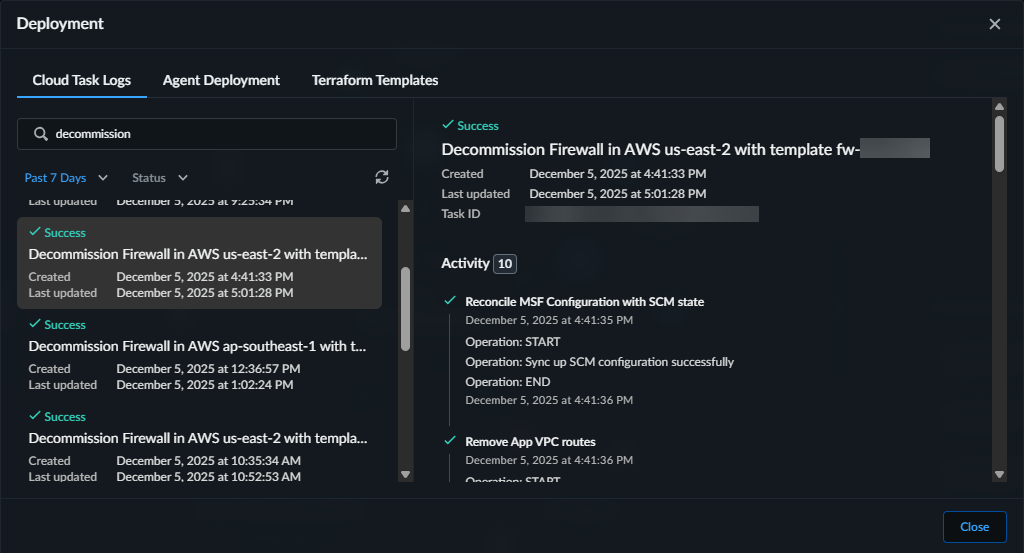Image resolution: width=1024 pixels, height=553 pixels.
Task: Click detail panel scroll down arrow
Action: click(x=998, y=474)
